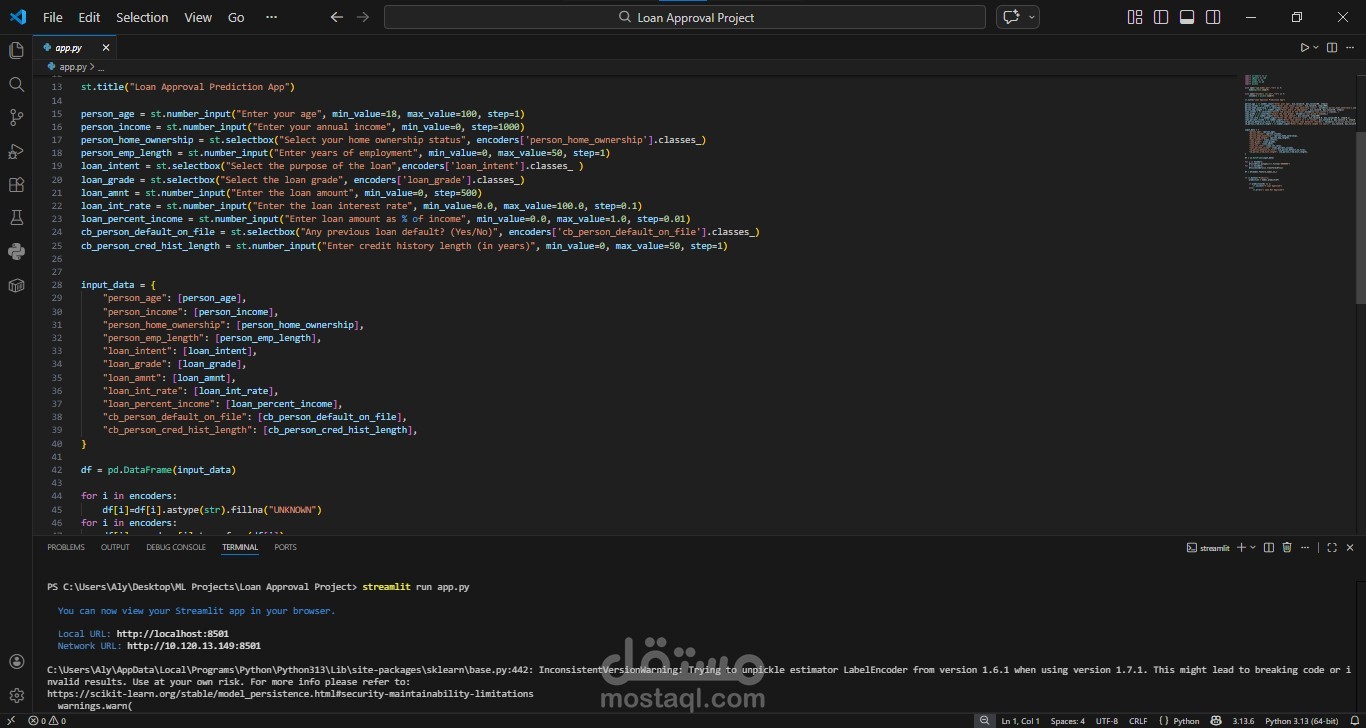Image resolution: width=1366 pixels, height=728 pixels.
Task: Open the Selection menu
Action: tap(142, 17)
